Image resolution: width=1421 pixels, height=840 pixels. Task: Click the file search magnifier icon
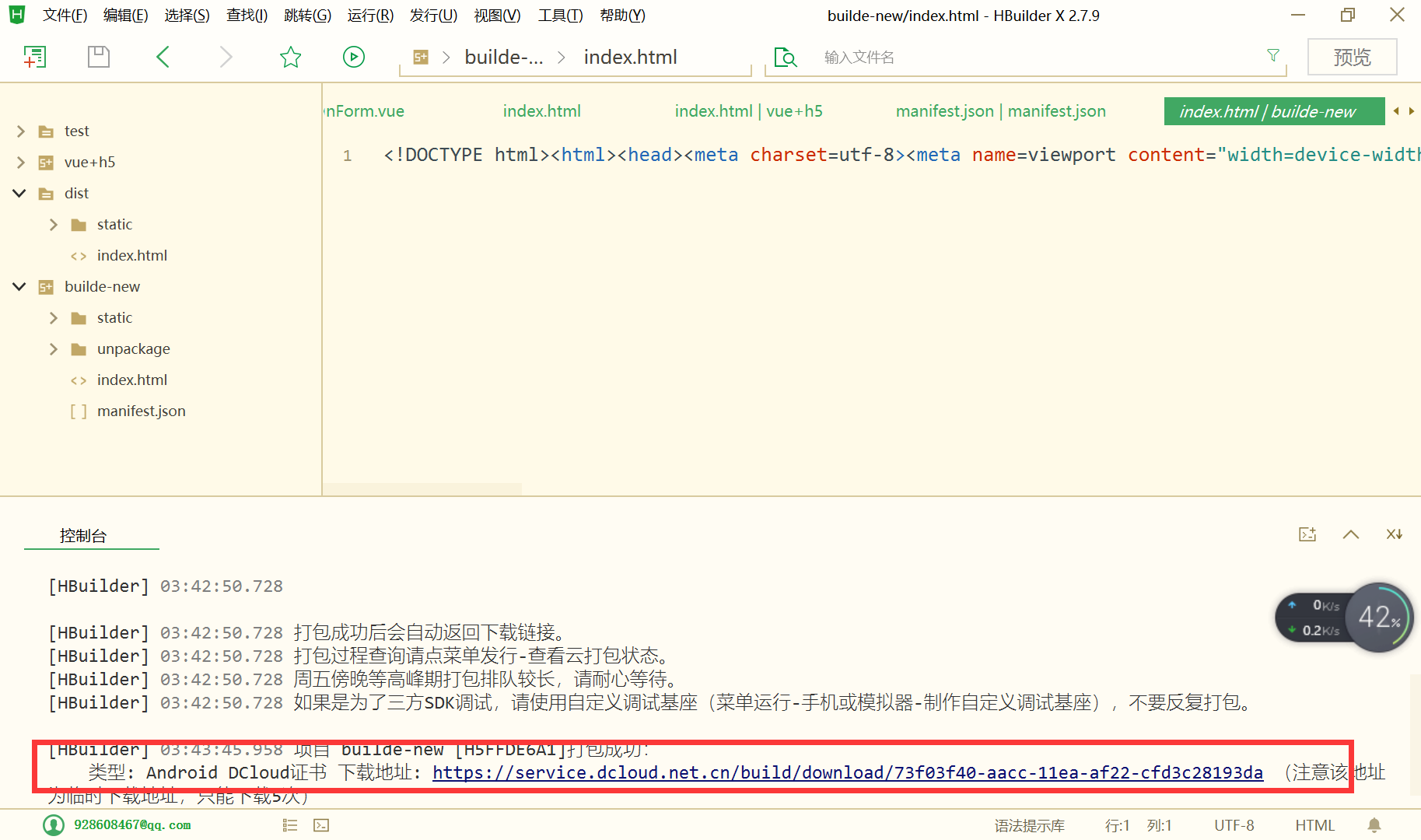click(x=786, y=58)
